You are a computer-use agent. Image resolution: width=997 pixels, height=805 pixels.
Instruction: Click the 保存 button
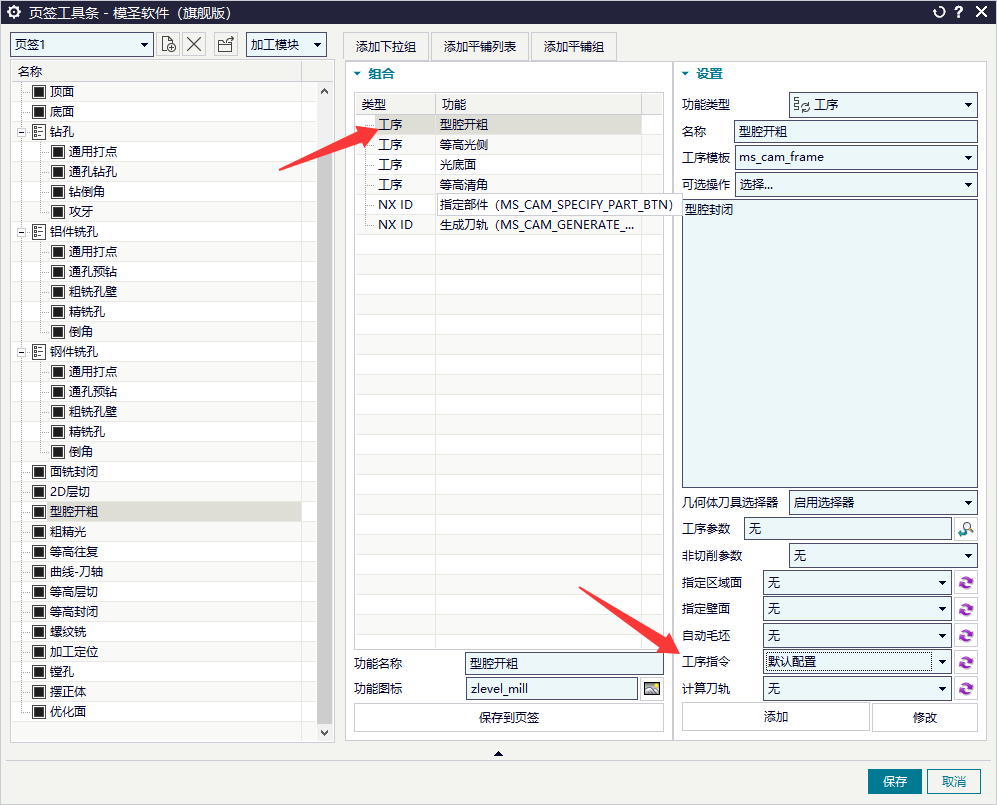[x=895, y=781]
